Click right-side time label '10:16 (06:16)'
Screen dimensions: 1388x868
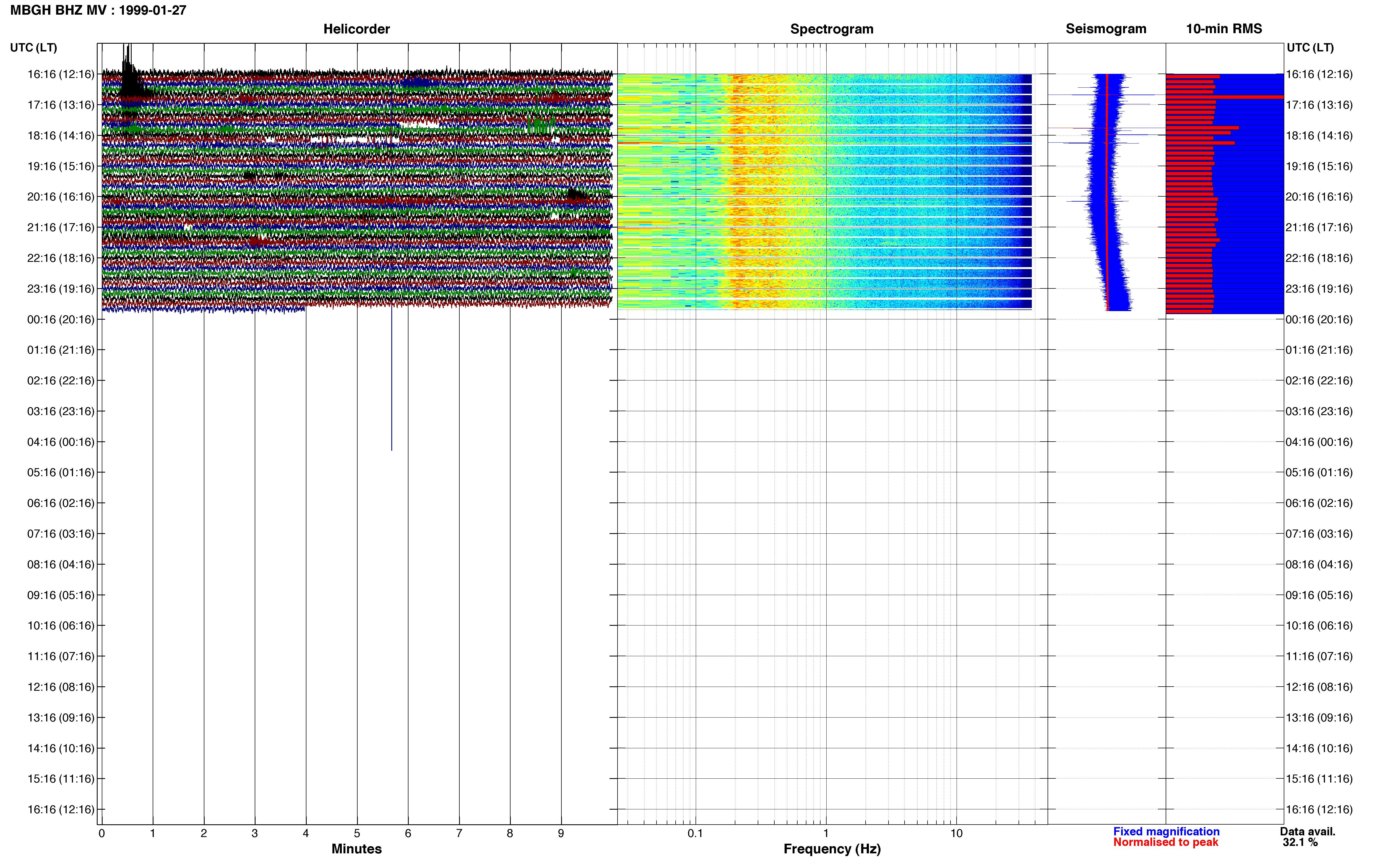[1319, 626]
